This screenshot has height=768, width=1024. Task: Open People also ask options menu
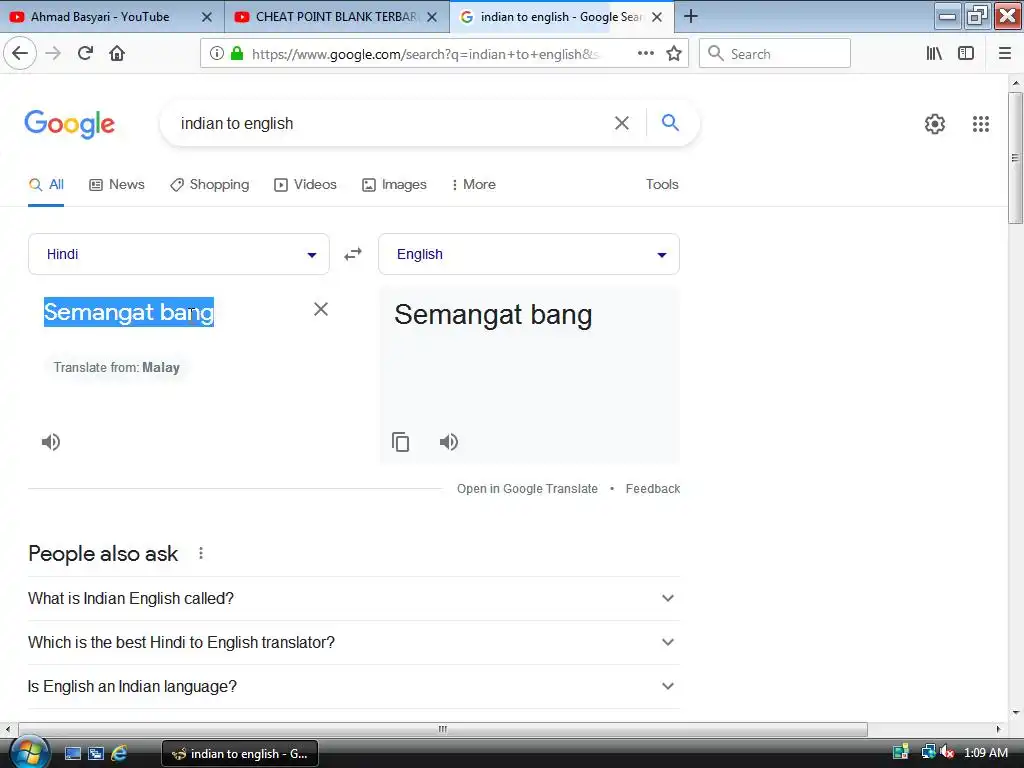pyautogui.click(x=201, y=553)
